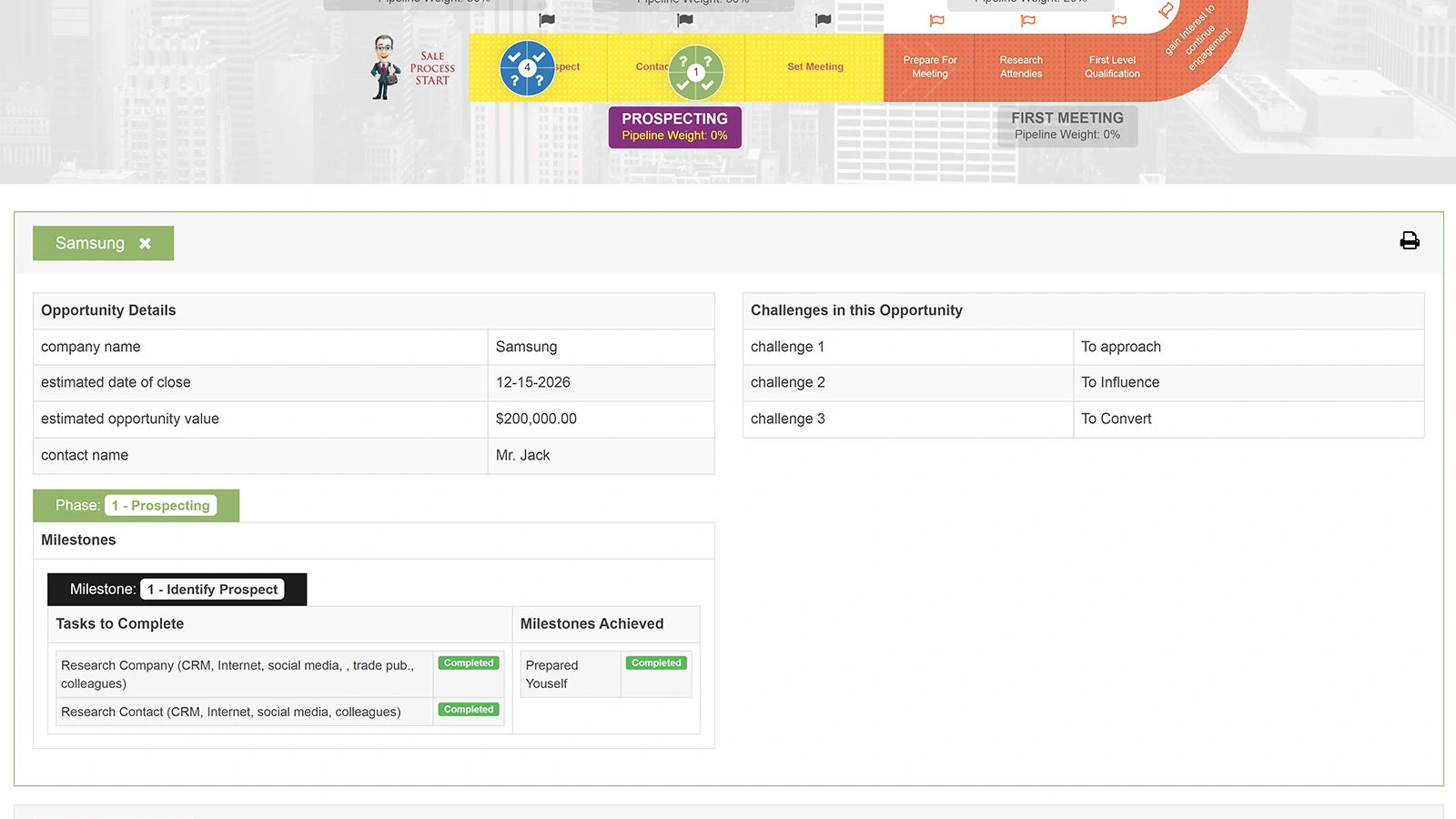Click the orange flag above Research Attendies
This screenshot has width=1456, height=819.
coord(1027,21)
